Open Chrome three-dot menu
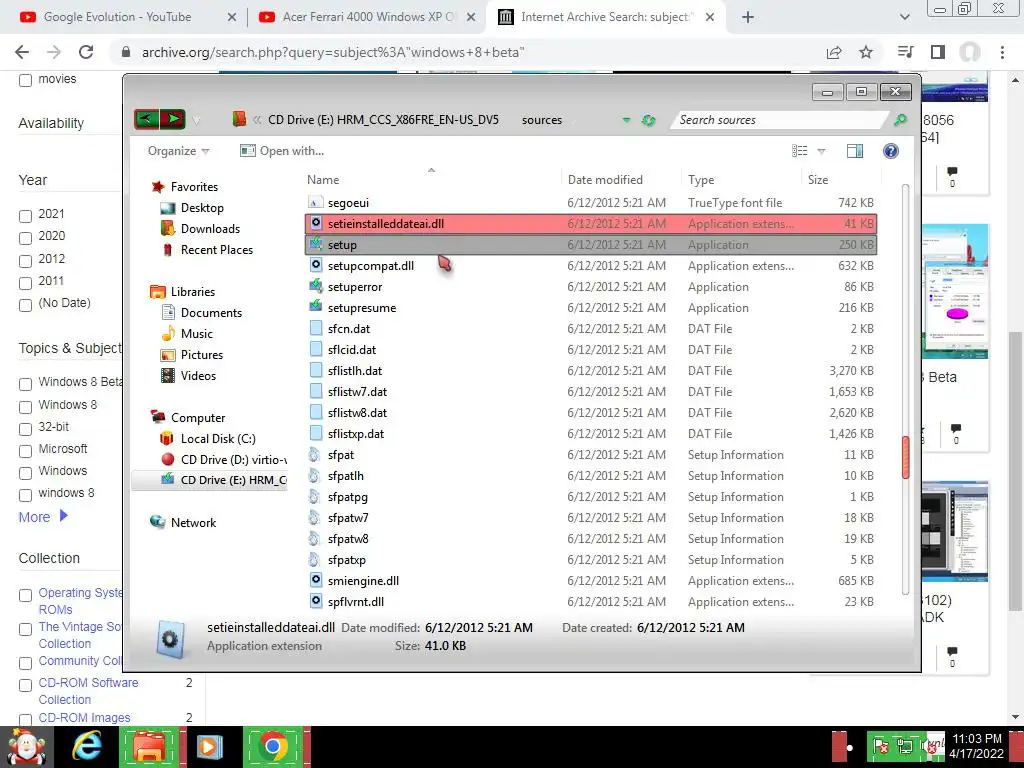Viewport: 1024px width, 768px height. [x=1002, y=52]
